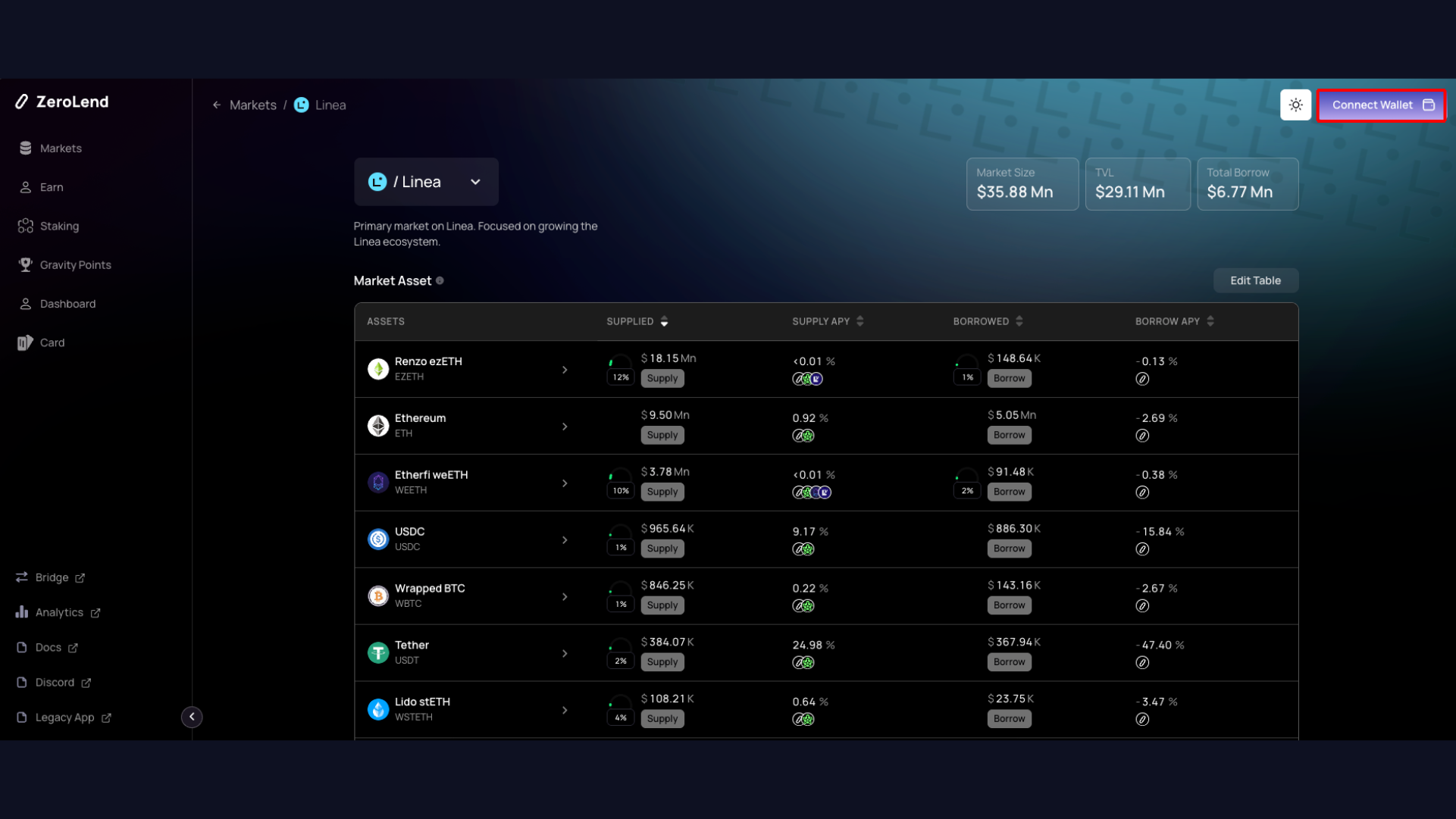Open Docs external link
The height and width of the screenshot is (819, 1456).
(47, 647)
